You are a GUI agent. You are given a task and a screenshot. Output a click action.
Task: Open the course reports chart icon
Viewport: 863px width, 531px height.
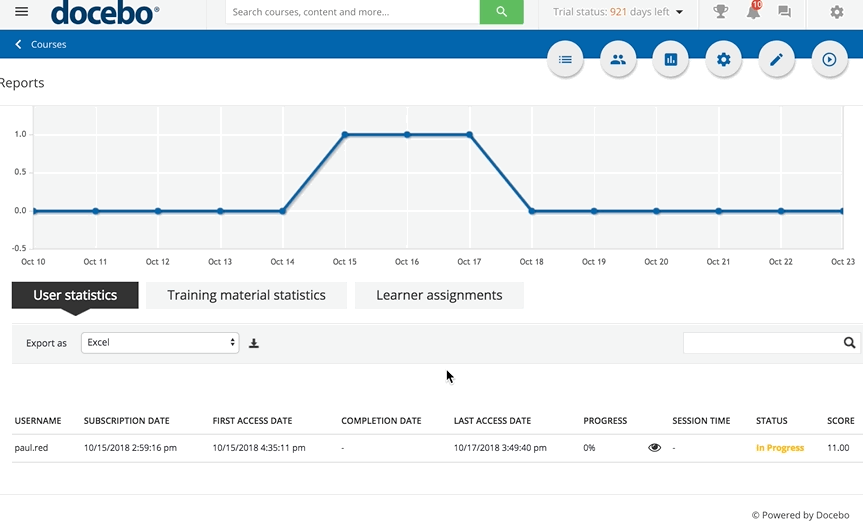tap(670, 59)
